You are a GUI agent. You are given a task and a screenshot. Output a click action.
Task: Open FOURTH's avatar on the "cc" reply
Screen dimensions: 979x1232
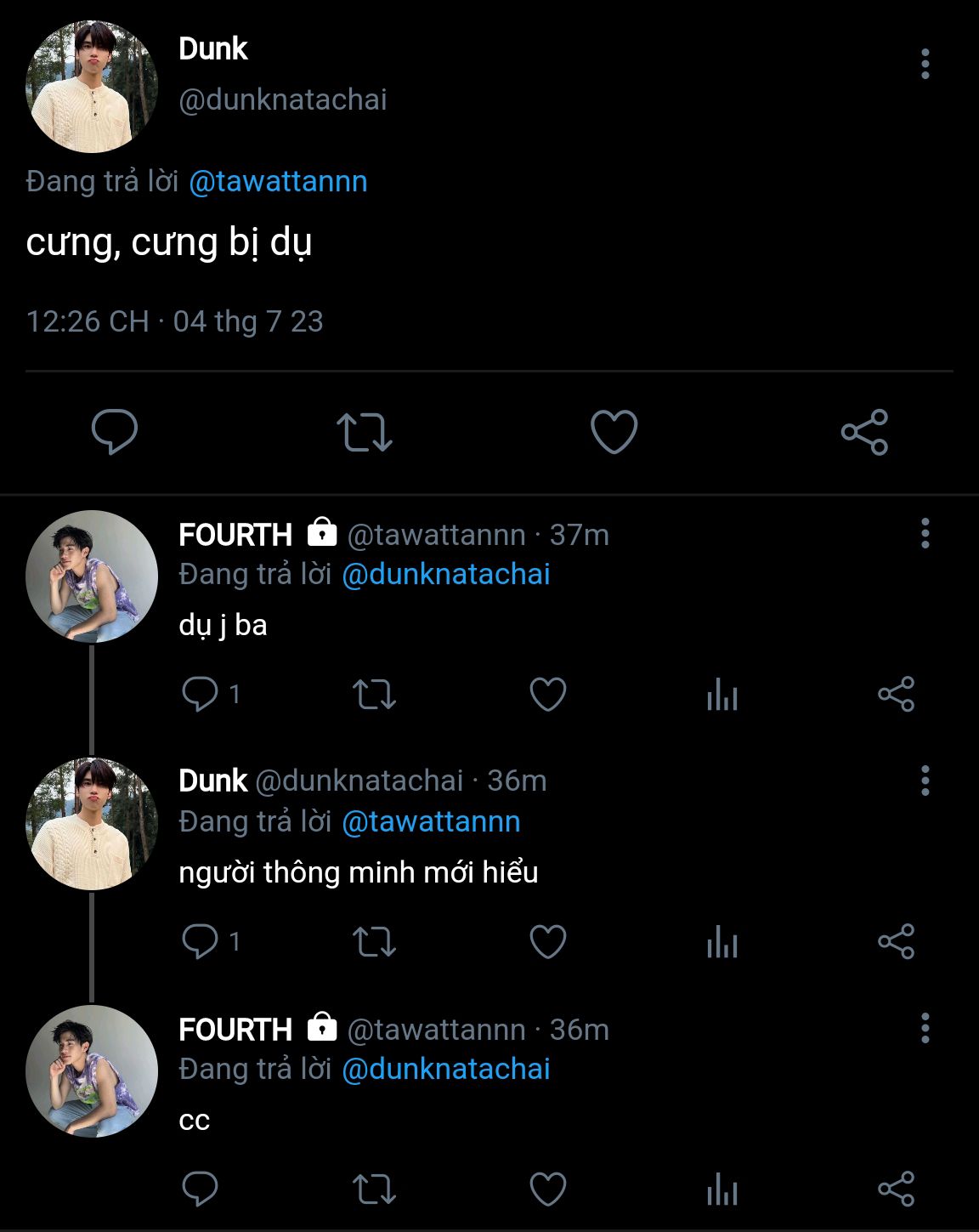92,1071
